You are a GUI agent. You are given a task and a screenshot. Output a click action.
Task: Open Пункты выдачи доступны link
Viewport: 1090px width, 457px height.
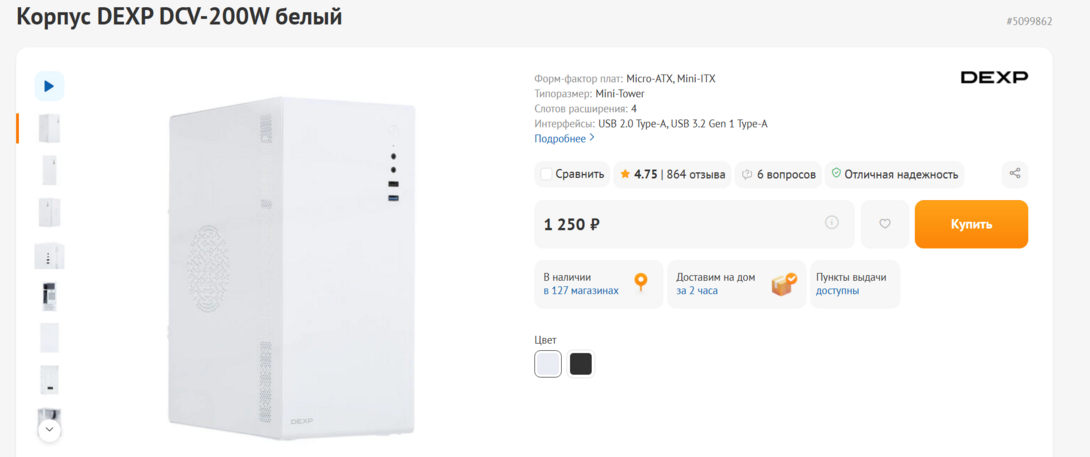point(837,291)
